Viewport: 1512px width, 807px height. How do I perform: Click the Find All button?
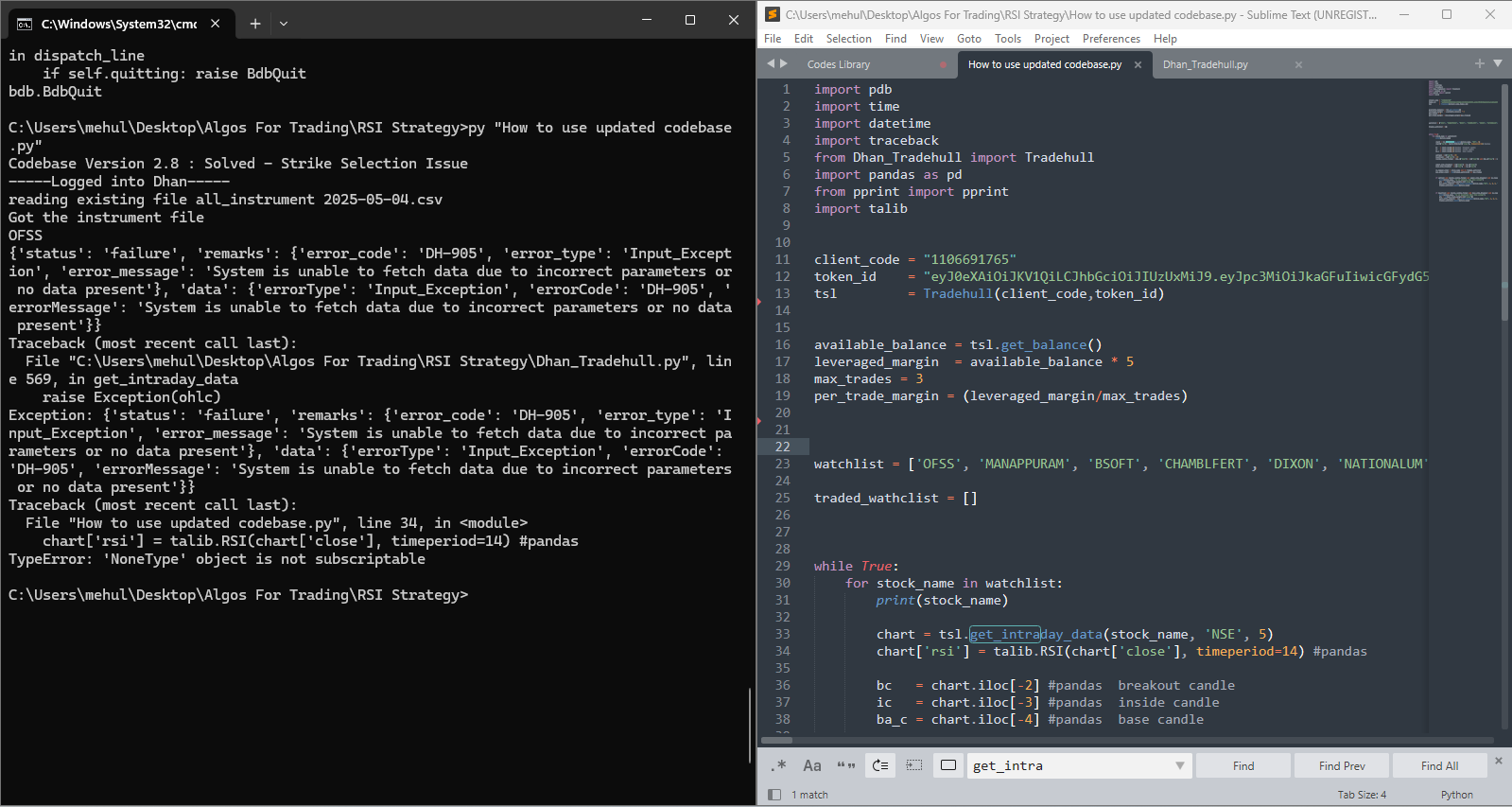(x=1439, y=765)
